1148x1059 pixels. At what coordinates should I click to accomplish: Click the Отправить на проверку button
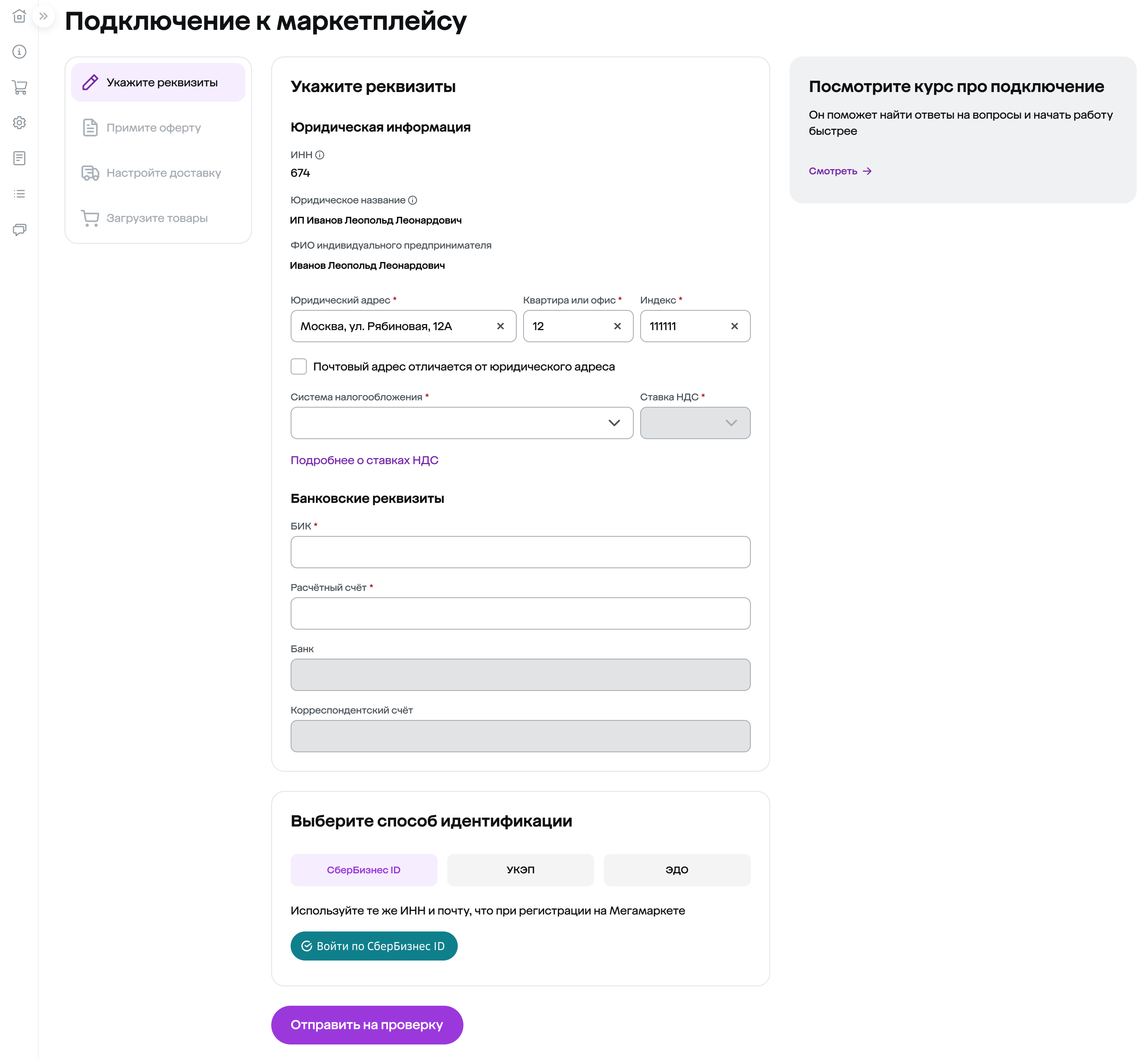[367, 1025]
